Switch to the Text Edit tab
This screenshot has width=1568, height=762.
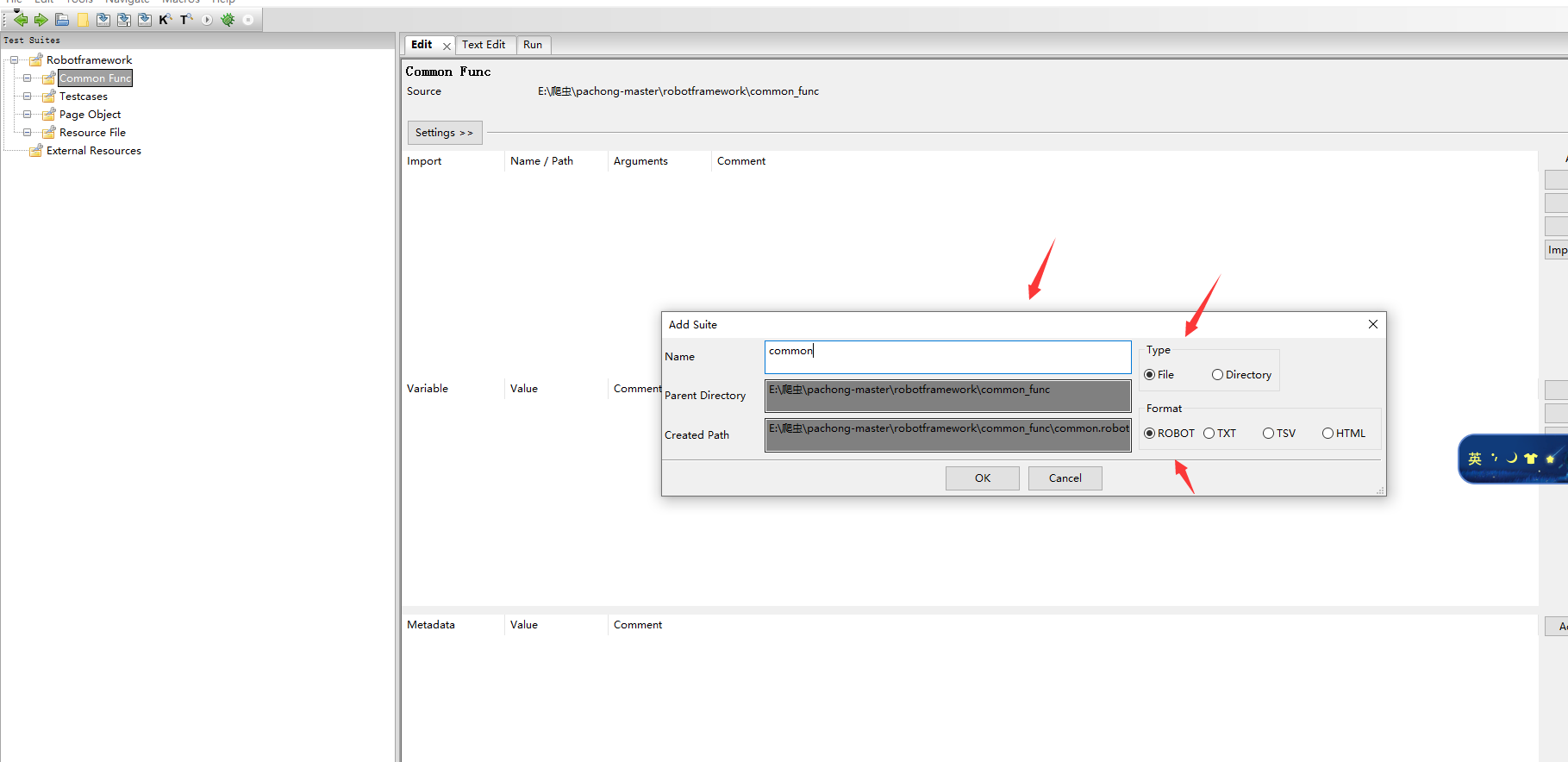tap(484, 45)
